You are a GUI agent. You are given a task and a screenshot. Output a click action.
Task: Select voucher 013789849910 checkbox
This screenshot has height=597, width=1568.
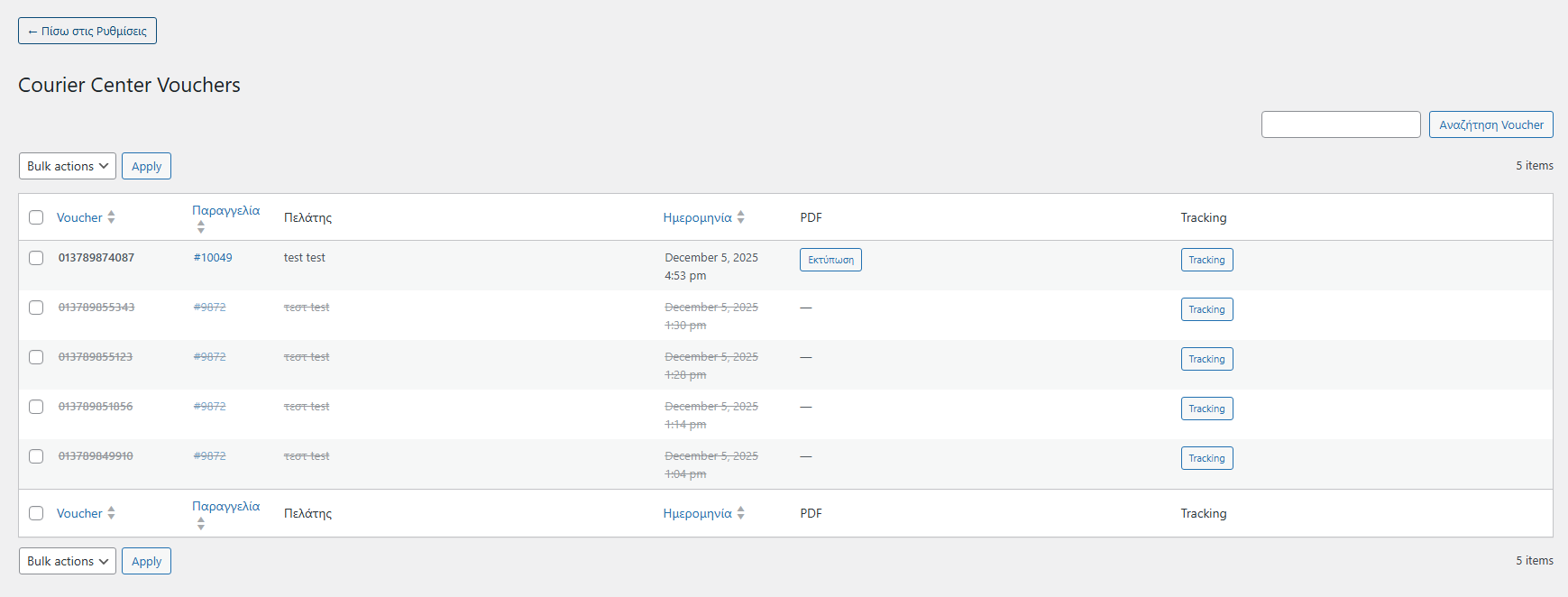(x=36, y=456)
